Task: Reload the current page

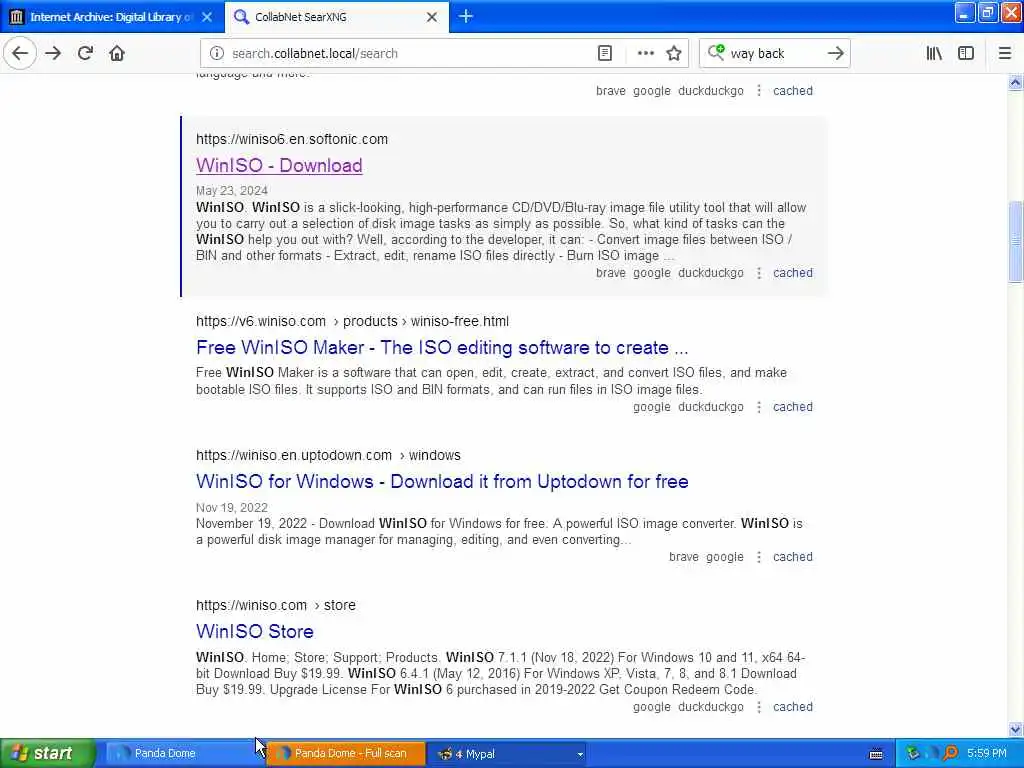Action: [85, 54]
